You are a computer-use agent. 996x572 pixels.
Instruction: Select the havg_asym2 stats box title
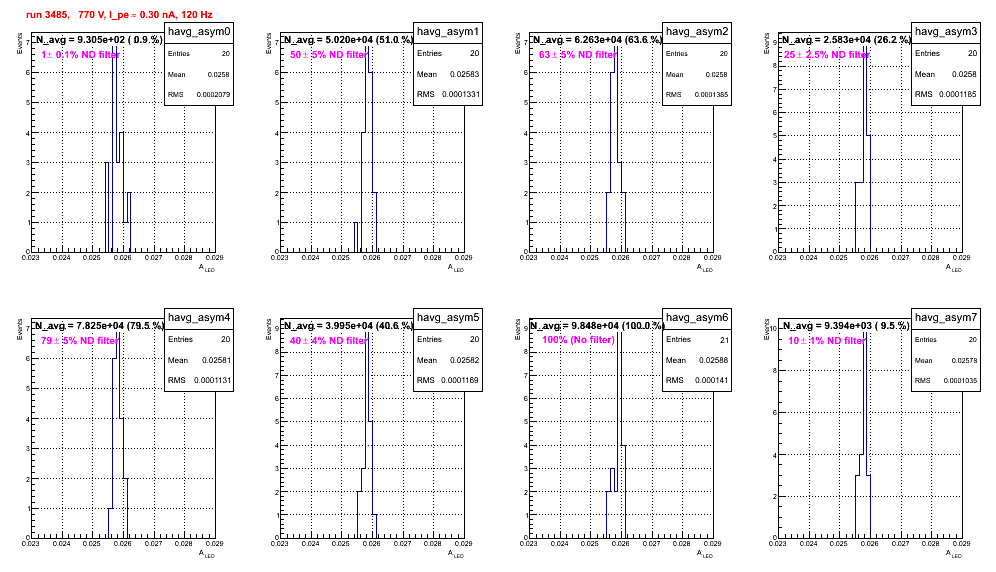(697, 32)
